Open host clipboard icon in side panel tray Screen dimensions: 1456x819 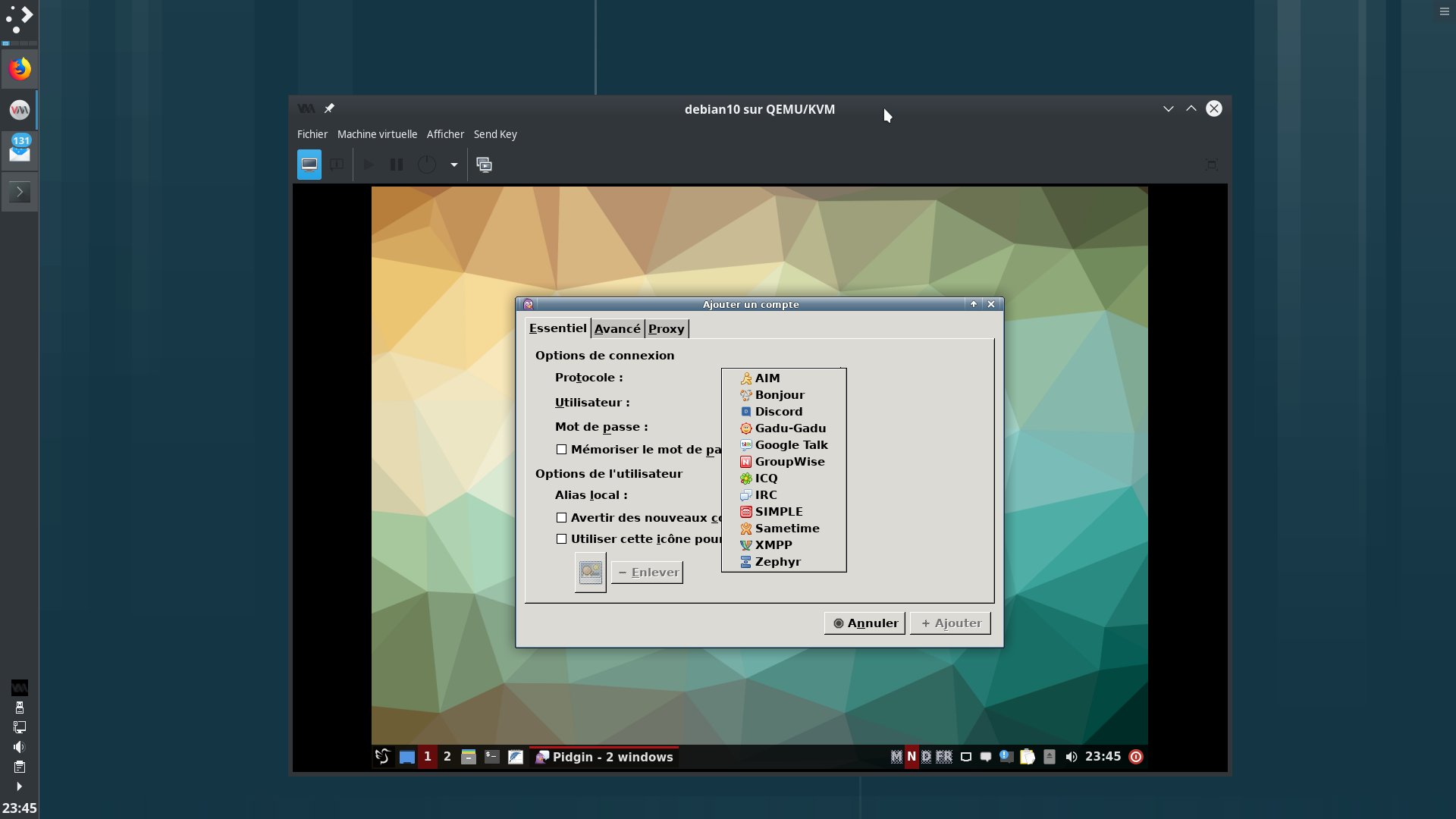20,767
